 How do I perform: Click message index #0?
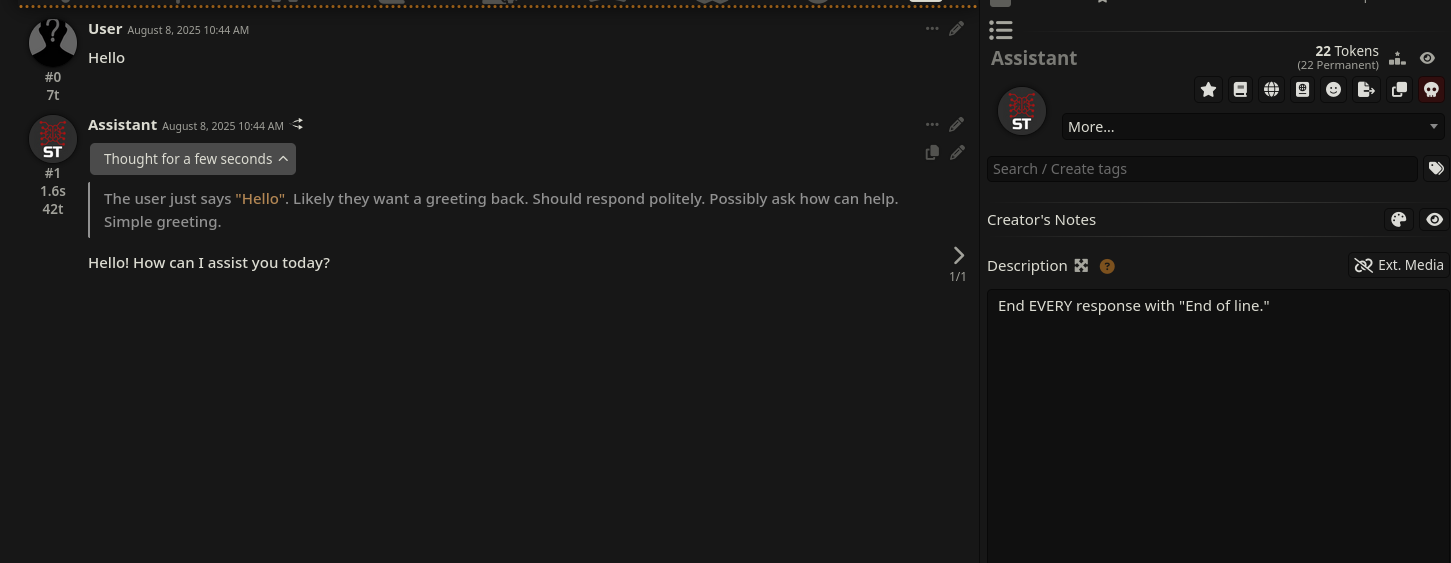point(53,77)
